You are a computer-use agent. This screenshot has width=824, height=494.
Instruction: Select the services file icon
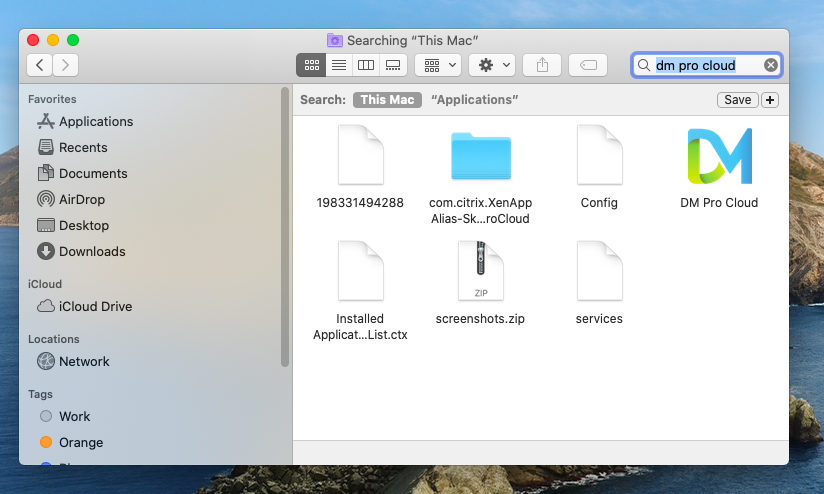[600, 271]
